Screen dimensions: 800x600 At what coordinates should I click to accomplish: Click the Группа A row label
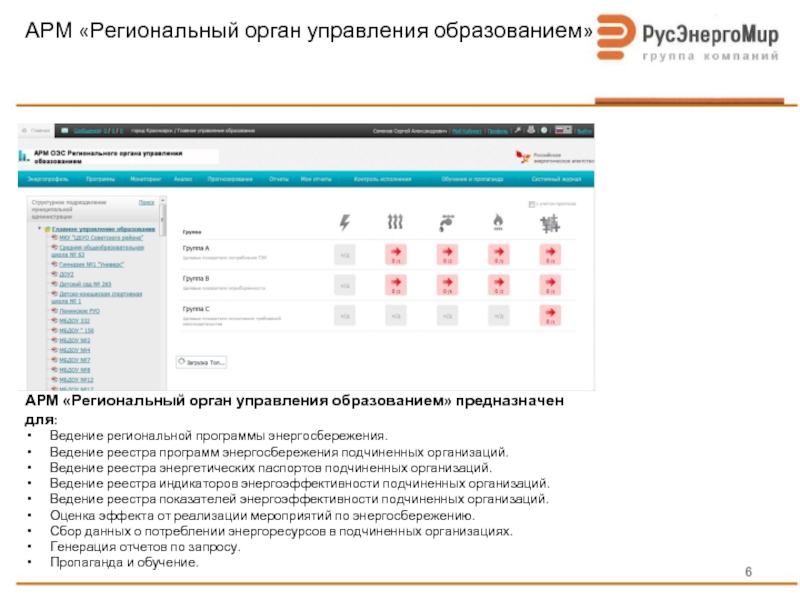coord(196,248)
